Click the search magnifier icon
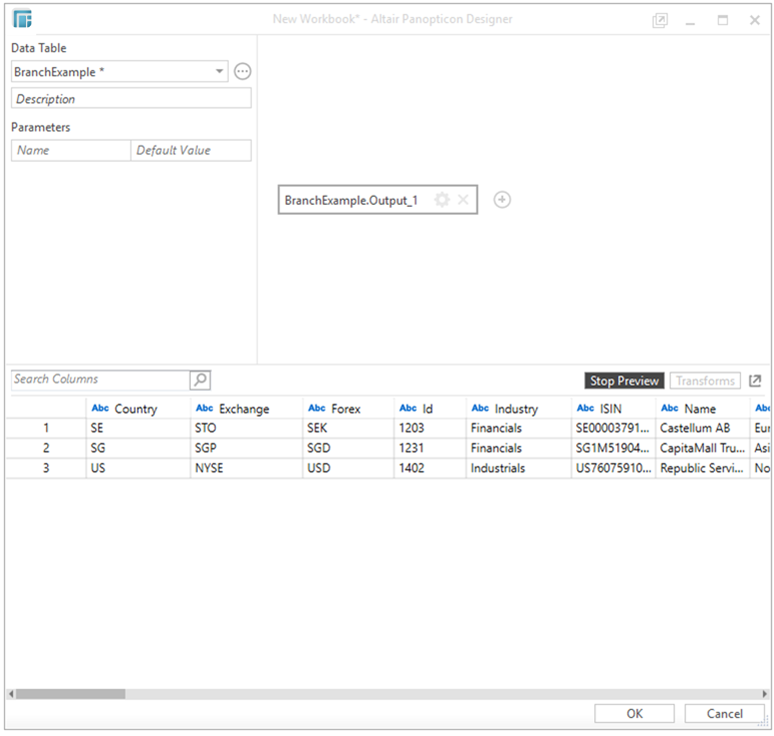774x736 pixels. (200, 380)
